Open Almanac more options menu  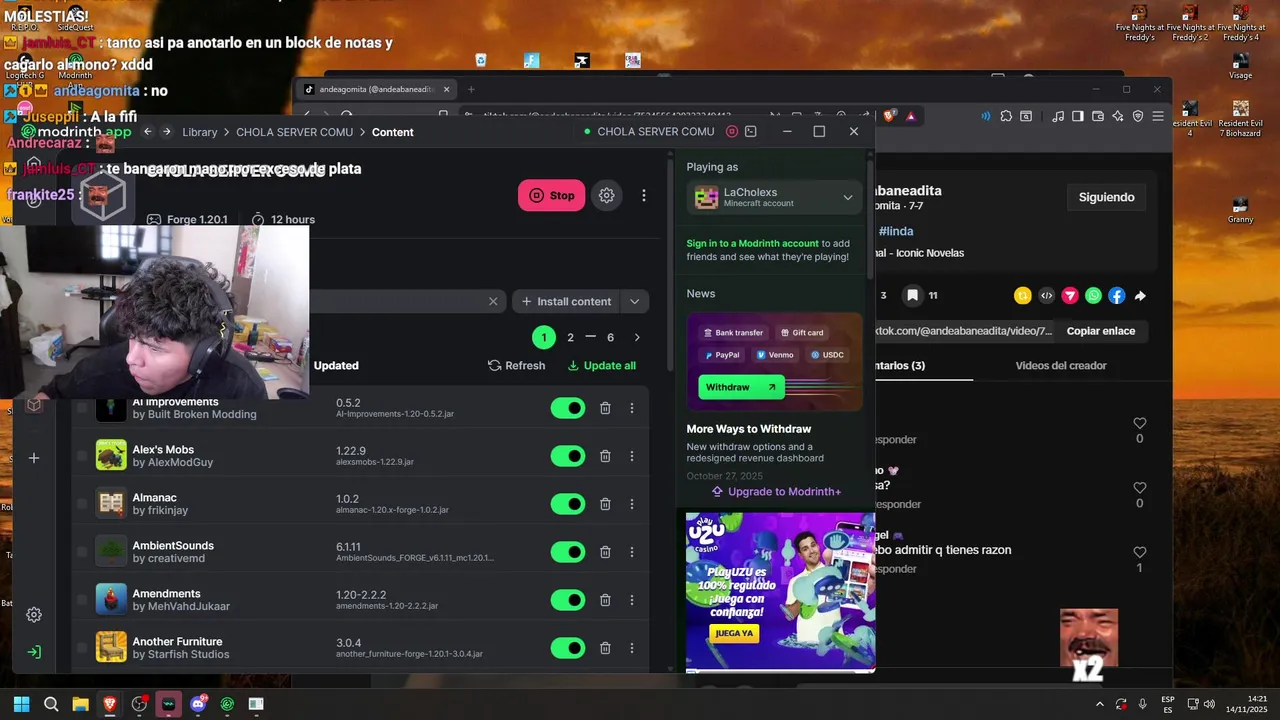coord(631,504)
